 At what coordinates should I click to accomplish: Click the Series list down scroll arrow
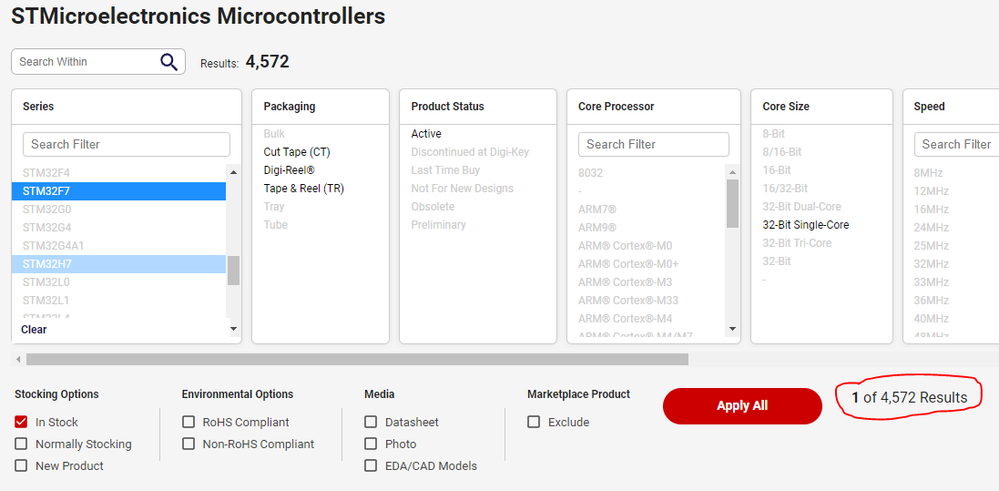point(233,329)
